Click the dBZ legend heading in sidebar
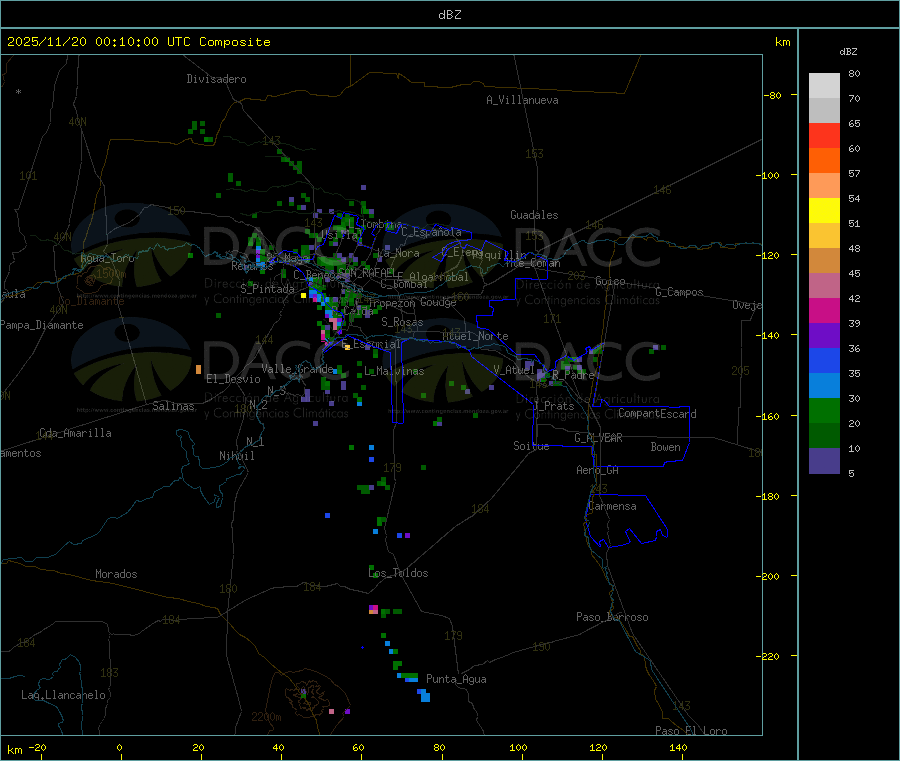Image resolution: width=900 pixels, height=761 pixels. tap(848, 52)
